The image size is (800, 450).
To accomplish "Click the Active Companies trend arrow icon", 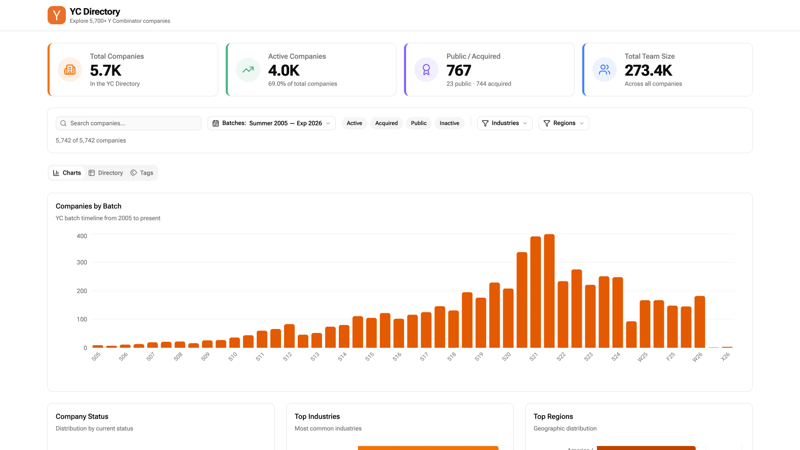I will coord(248,70).
